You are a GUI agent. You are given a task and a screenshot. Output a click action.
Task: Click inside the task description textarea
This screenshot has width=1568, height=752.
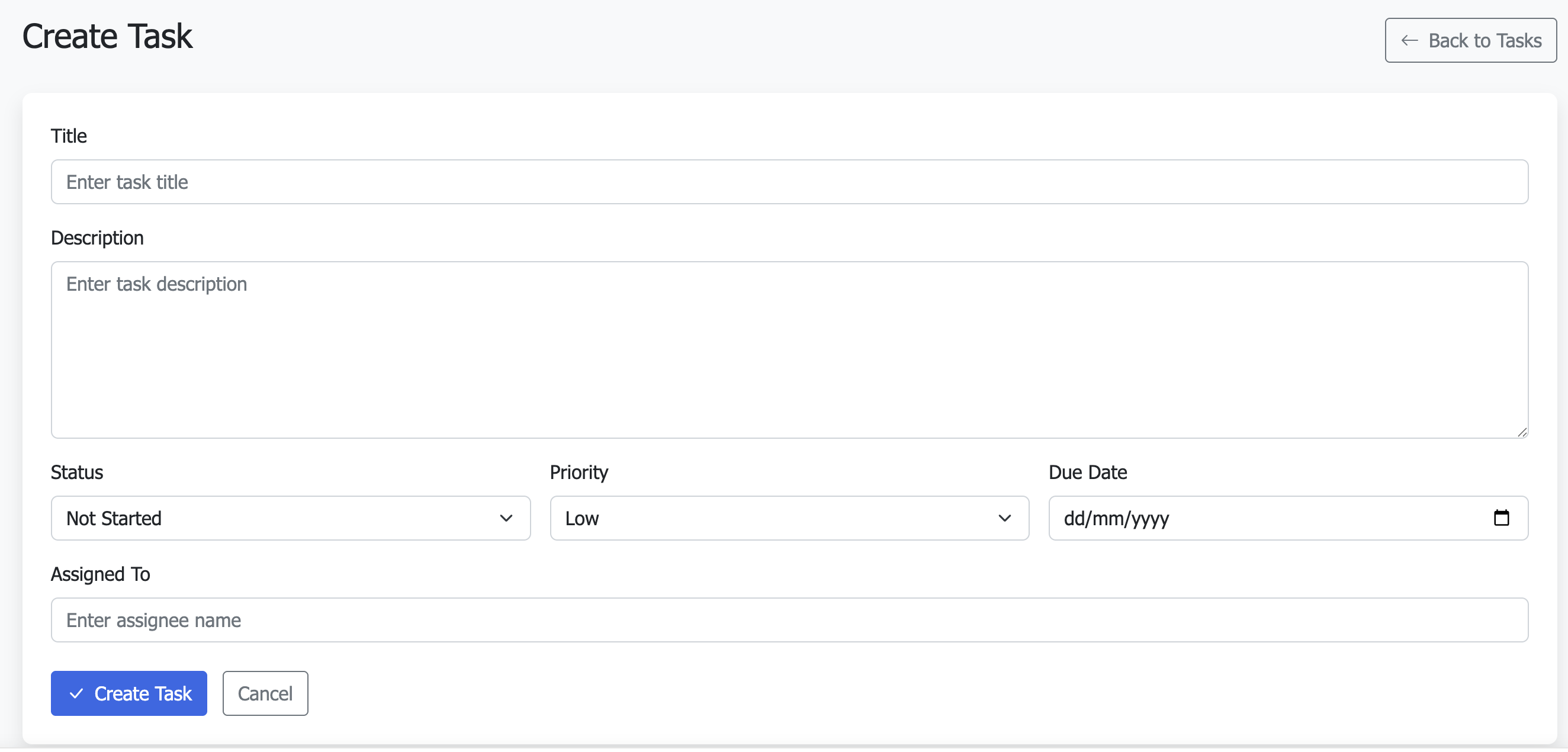click(789, 349)
